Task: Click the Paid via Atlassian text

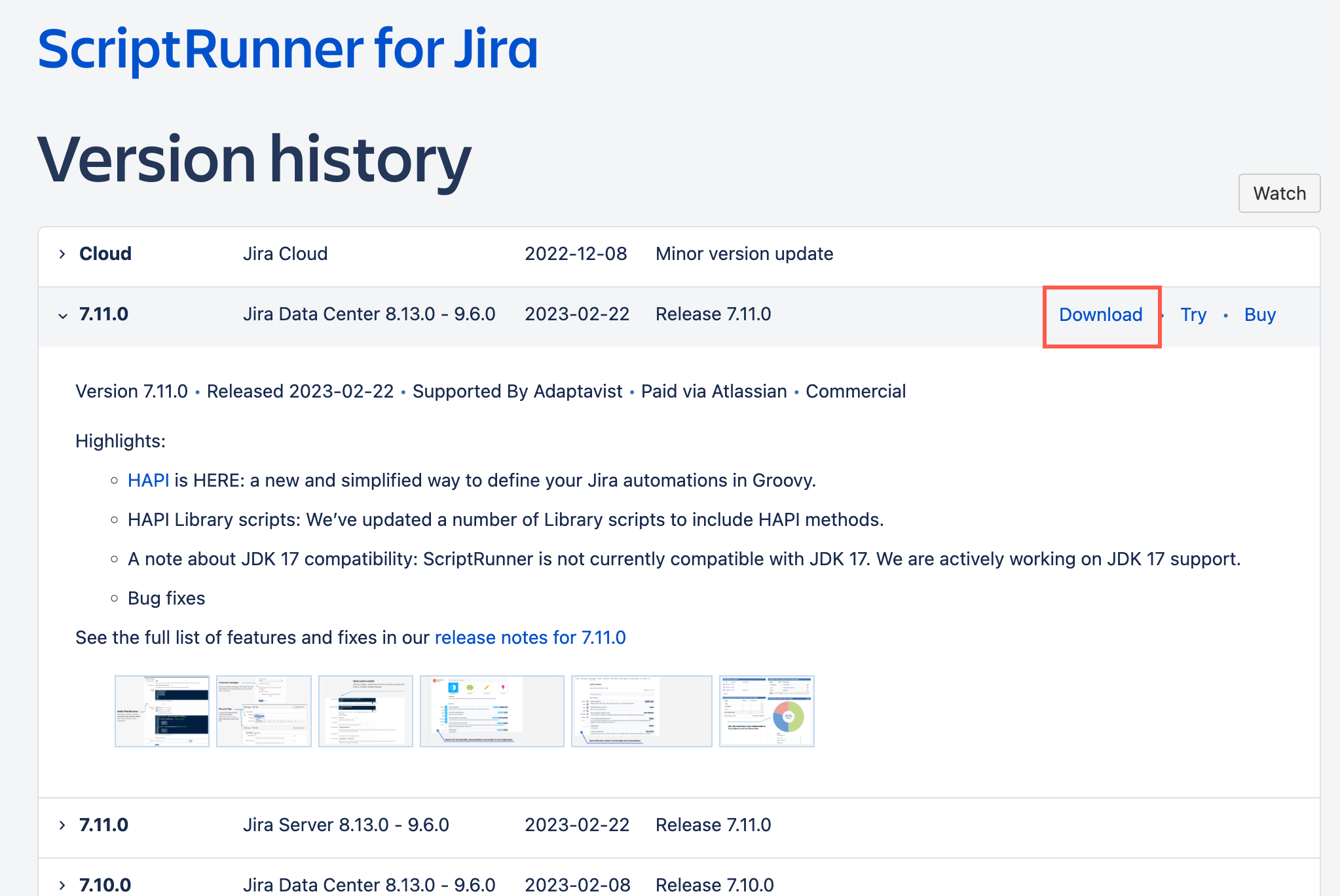Action: click(714, 391)
